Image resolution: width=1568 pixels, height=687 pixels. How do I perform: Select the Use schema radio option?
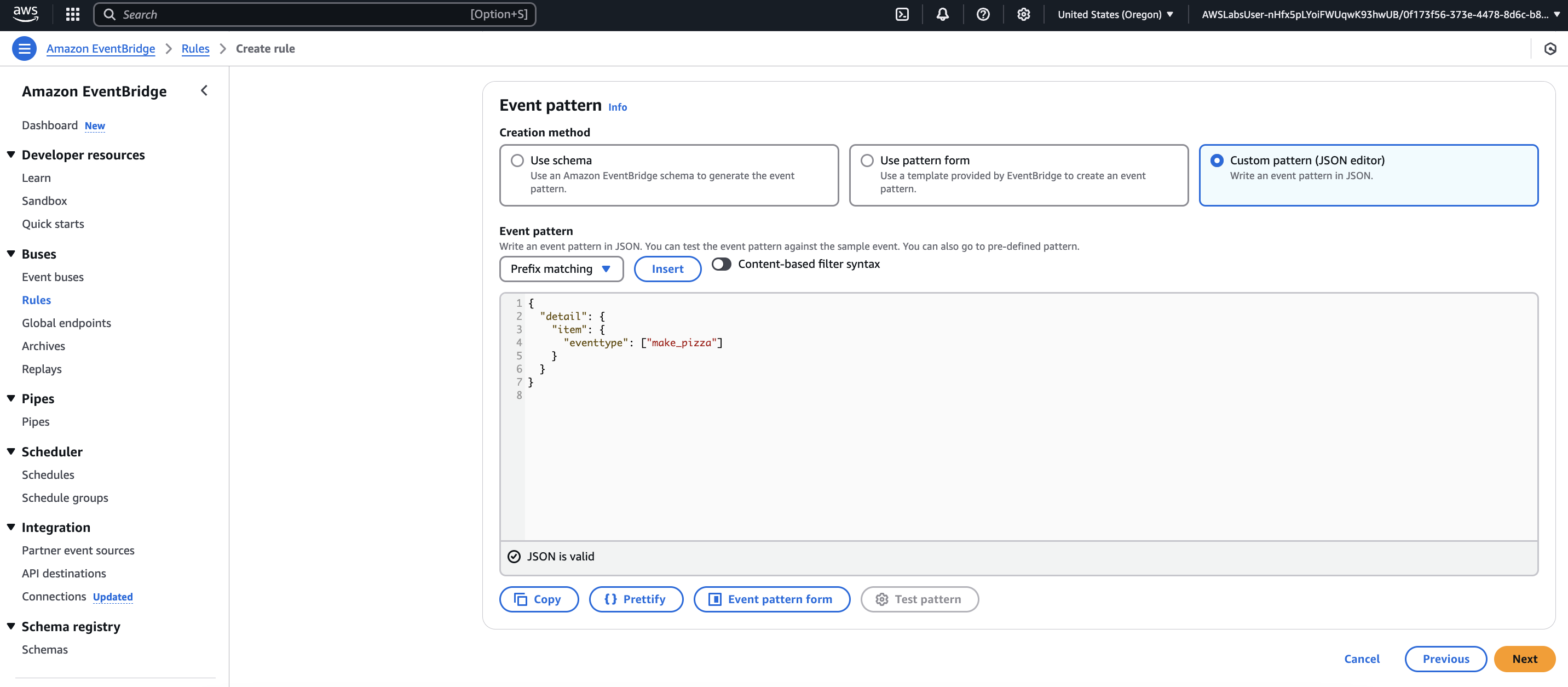(x=517, y=160)
